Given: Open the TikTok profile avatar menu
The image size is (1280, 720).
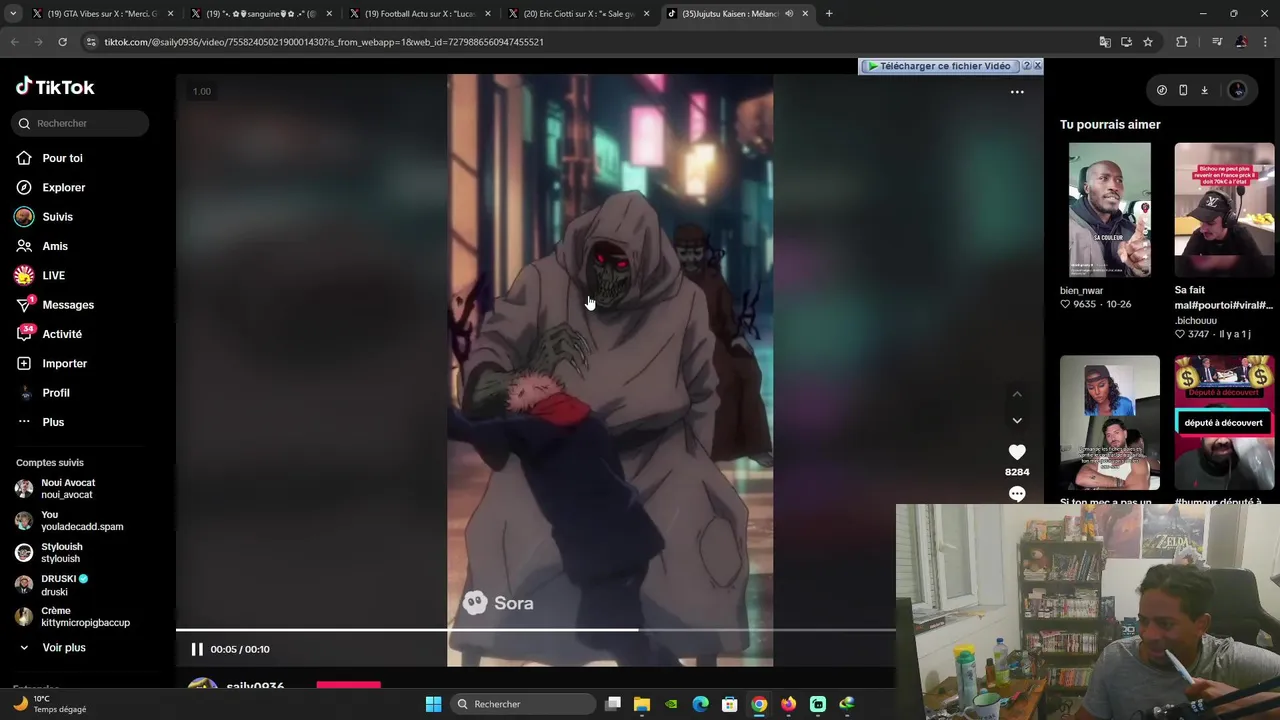Looking at the screenshot, I should (1237, 90).
